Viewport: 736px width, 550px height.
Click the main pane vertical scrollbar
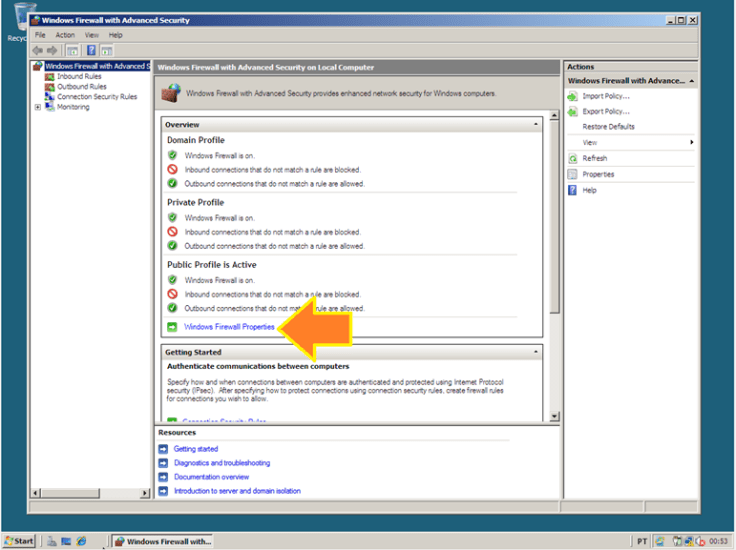pos(555,250)
